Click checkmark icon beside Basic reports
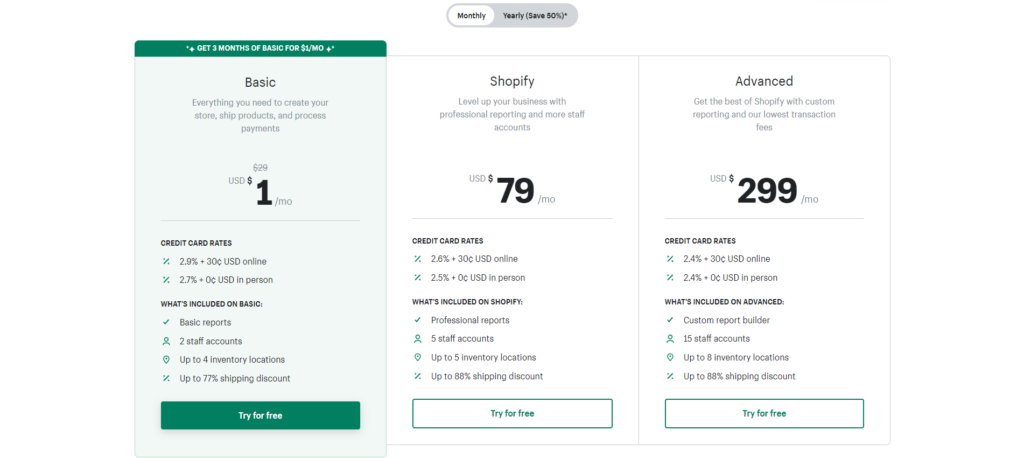1024x458 pixels. coord(166,322)
